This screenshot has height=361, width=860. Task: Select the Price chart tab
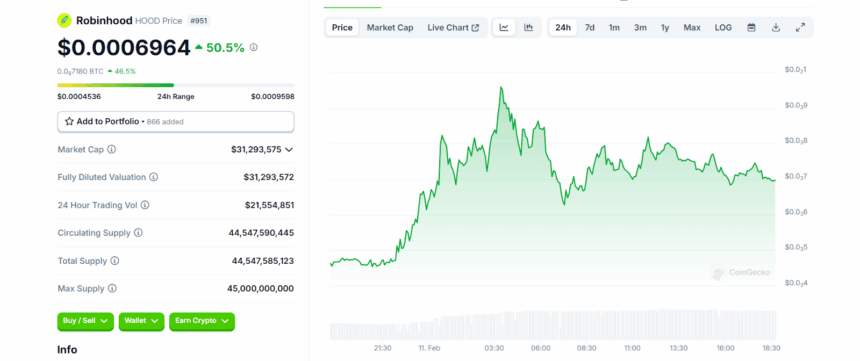coord(342,27)
